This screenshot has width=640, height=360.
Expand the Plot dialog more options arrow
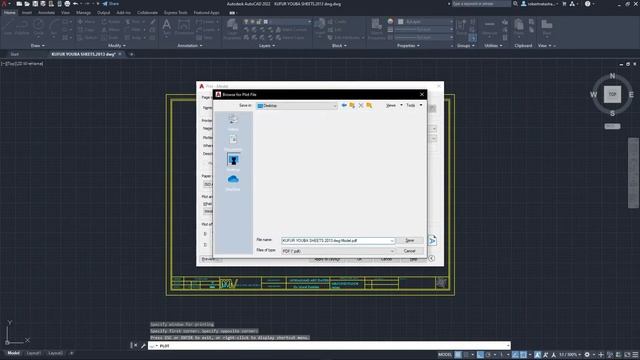click(431, 258)
